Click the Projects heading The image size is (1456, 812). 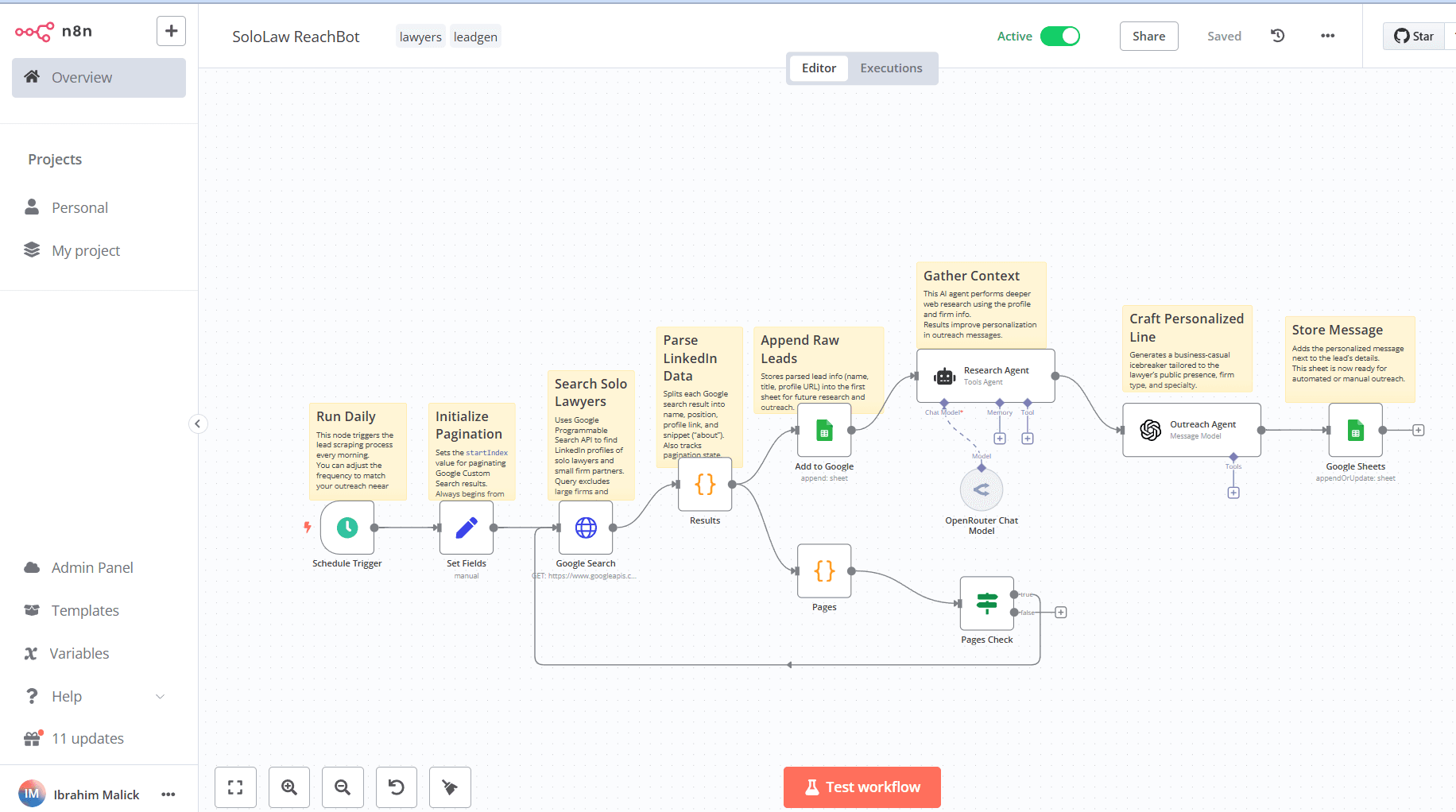pyautogui.click(x=55, y=159)
